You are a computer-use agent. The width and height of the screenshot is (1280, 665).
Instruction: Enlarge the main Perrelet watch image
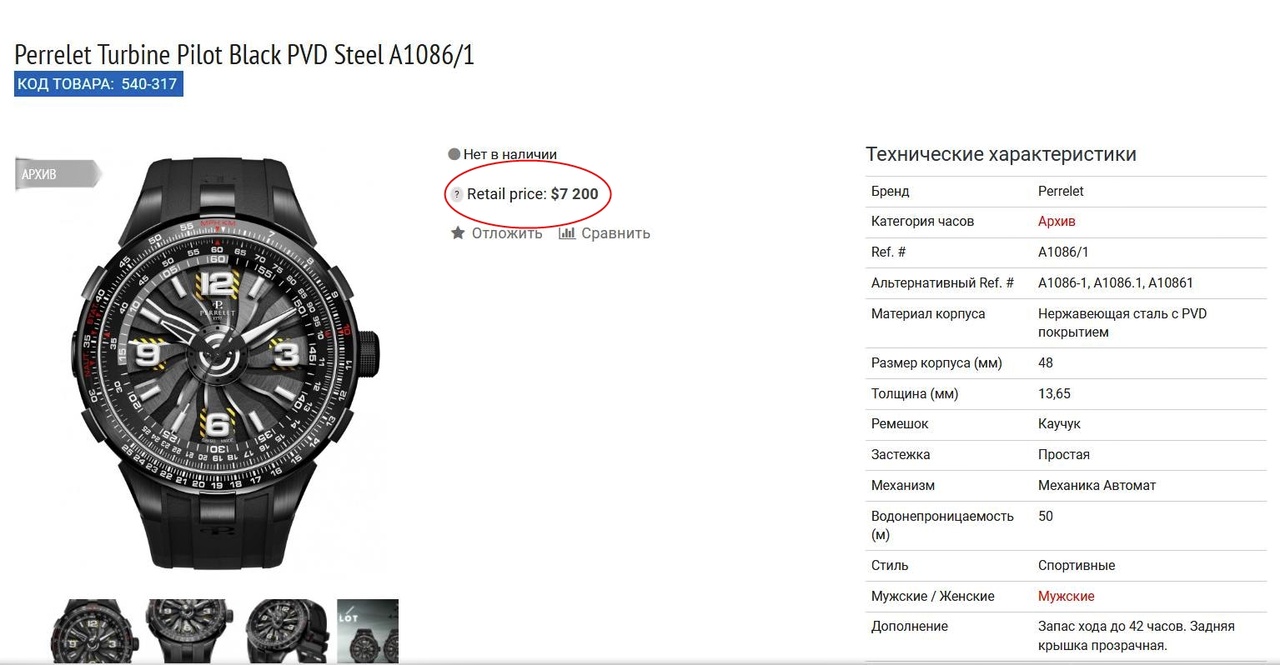pos(230,360)
